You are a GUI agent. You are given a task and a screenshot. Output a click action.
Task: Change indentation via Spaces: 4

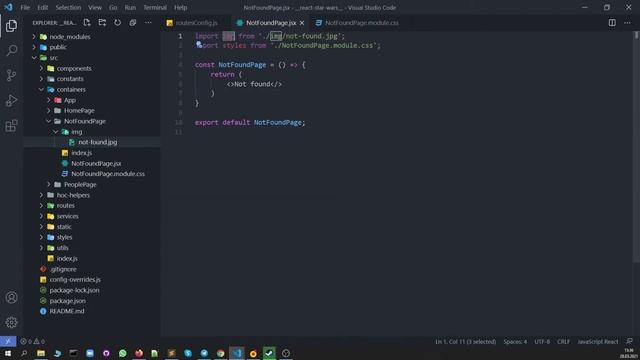(x=515, y=342)
